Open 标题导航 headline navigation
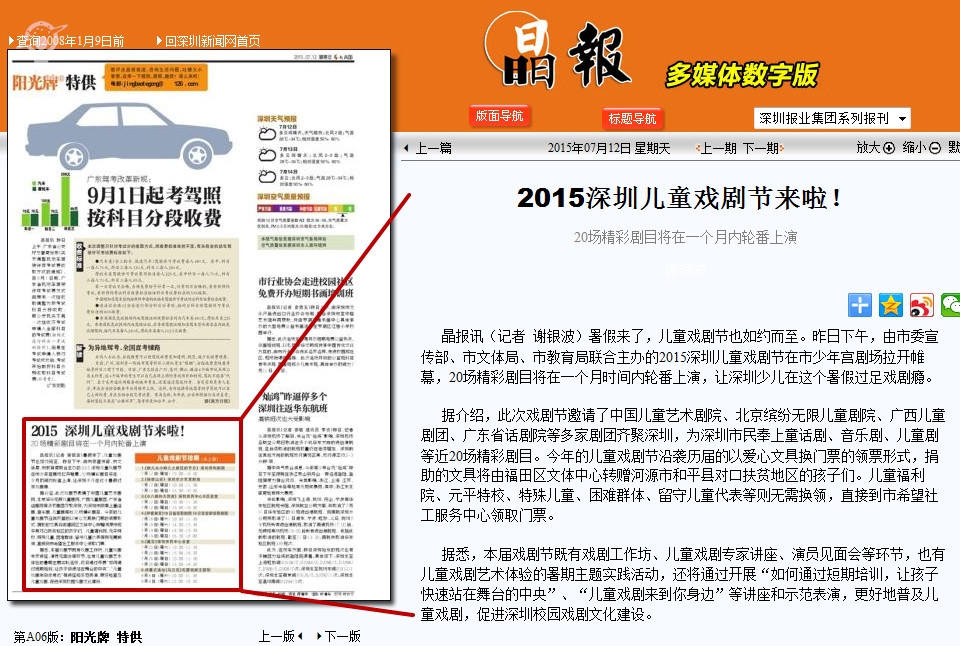 click(633, 118)
